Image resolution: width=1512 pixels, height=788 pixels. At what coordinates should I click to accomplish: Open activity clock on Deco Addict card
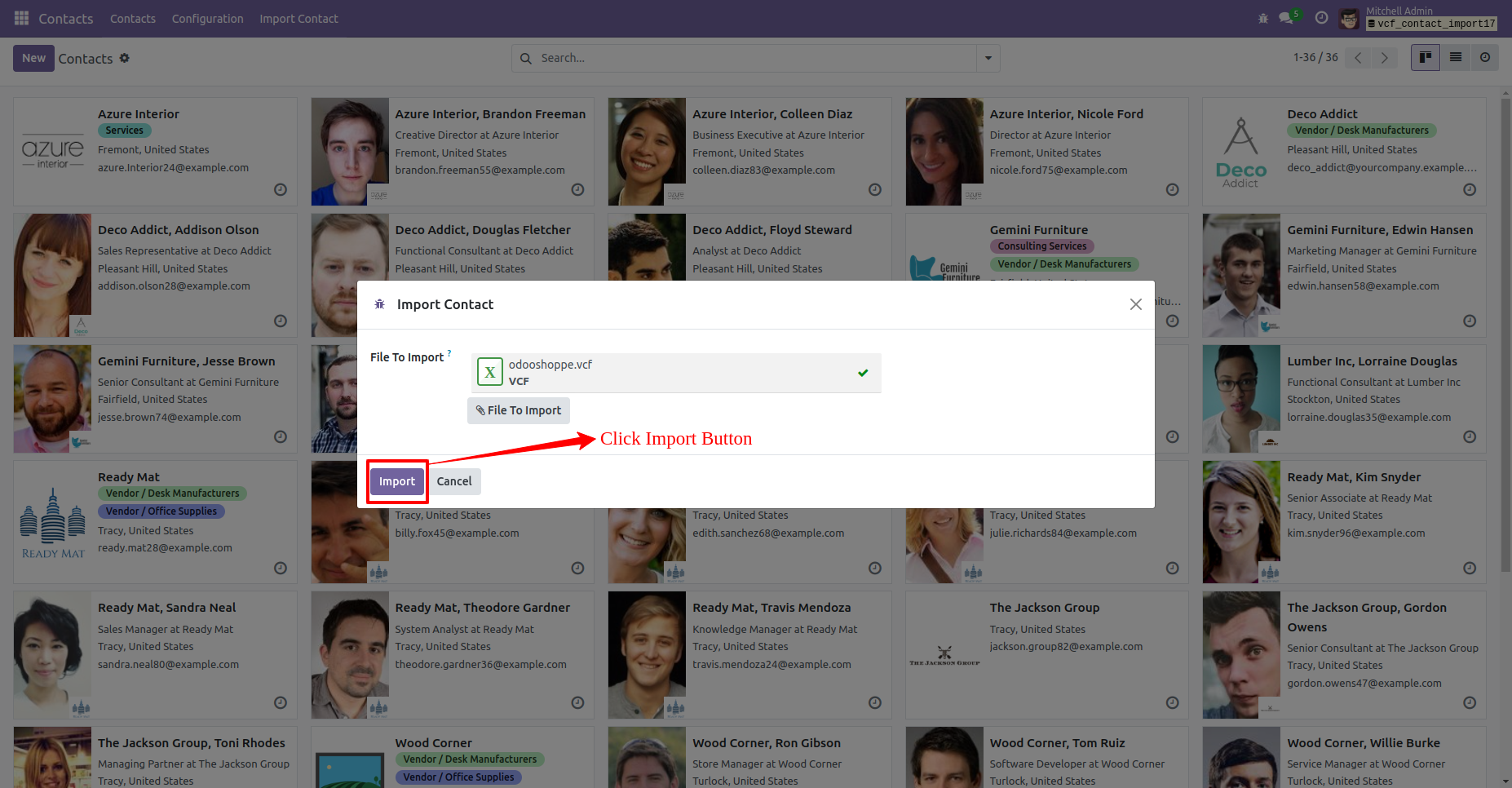[1470, 189]
